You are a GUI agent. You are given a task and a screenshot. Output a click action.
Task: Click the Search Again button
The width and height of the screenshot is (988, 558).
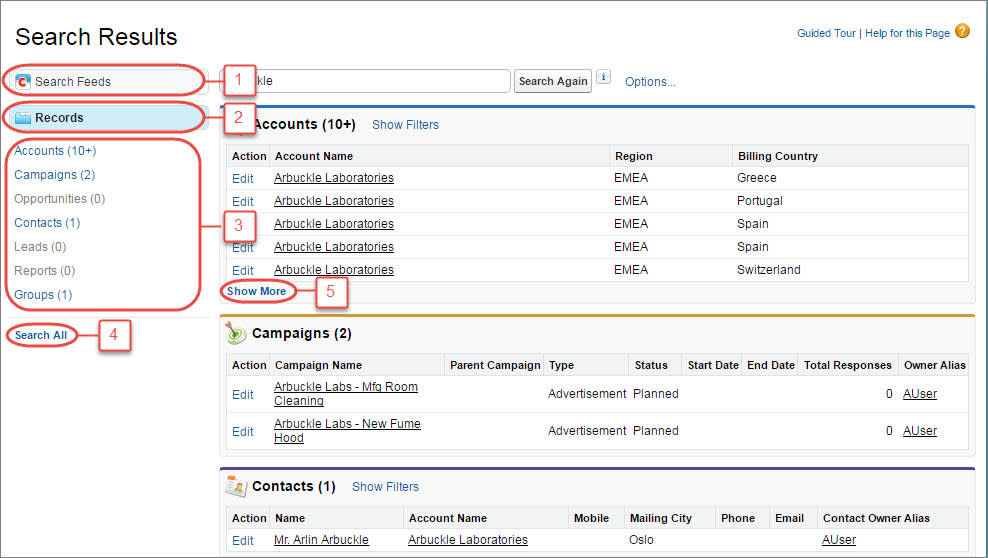pyautogui.click(x=553, y=81)
